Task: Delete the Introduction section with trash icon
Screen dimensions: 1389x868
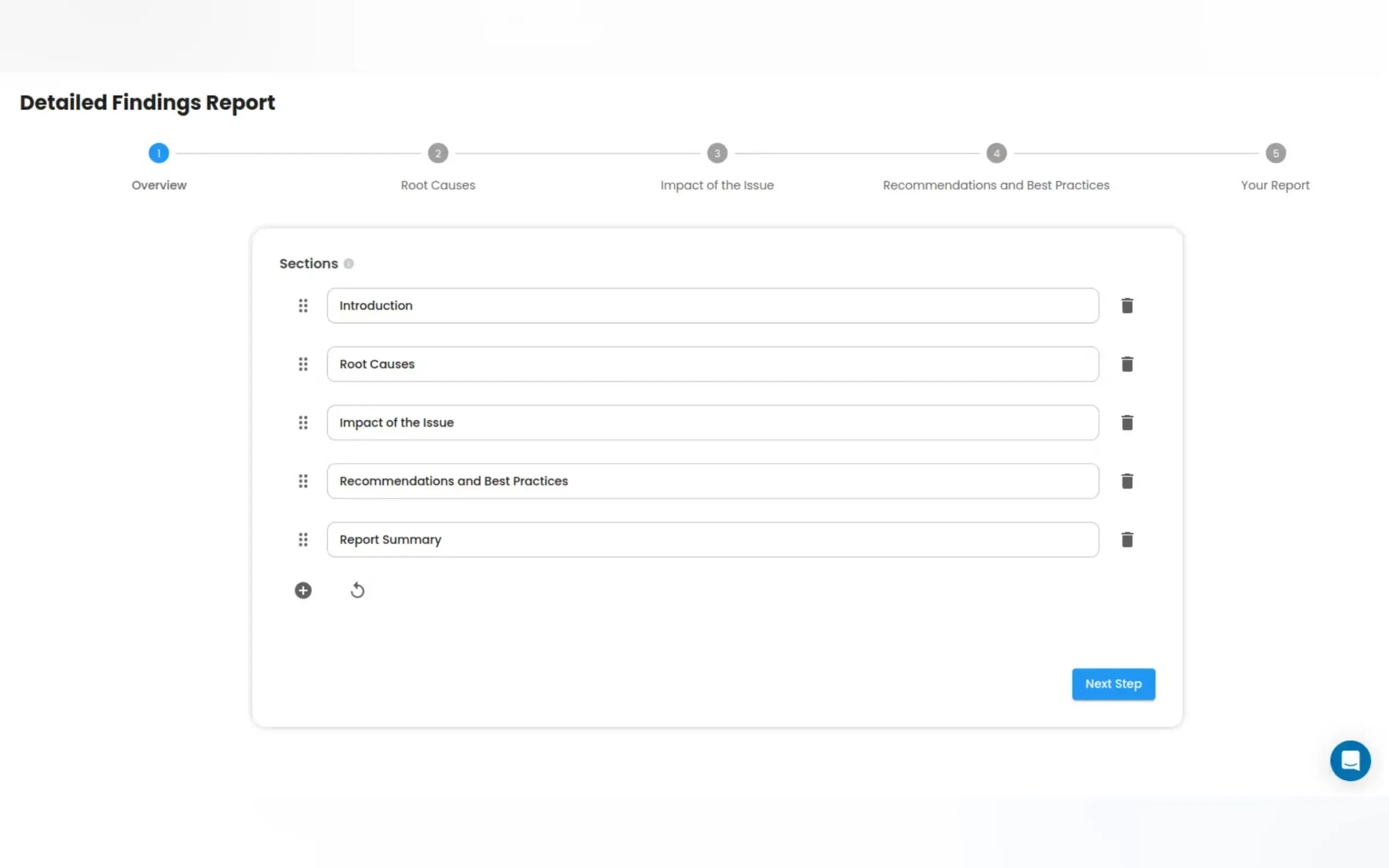Action: [x=1127, y=306]
